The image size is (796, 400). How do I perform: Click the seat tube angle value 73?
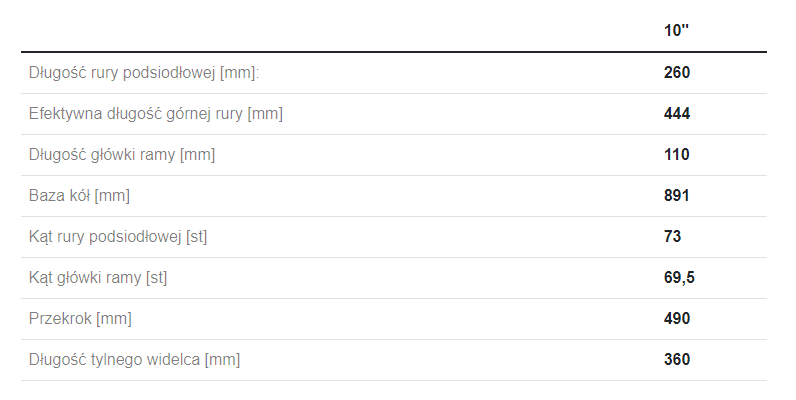coord(672,237)
